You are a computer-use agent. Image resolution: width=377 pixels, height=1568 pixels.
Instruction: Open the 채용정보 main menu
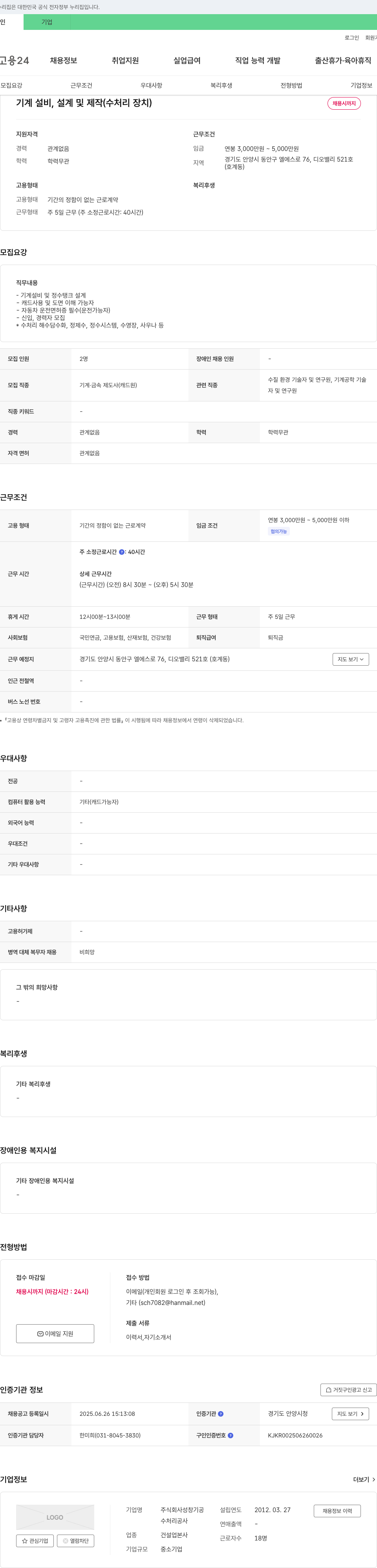[x=63, y=60]
